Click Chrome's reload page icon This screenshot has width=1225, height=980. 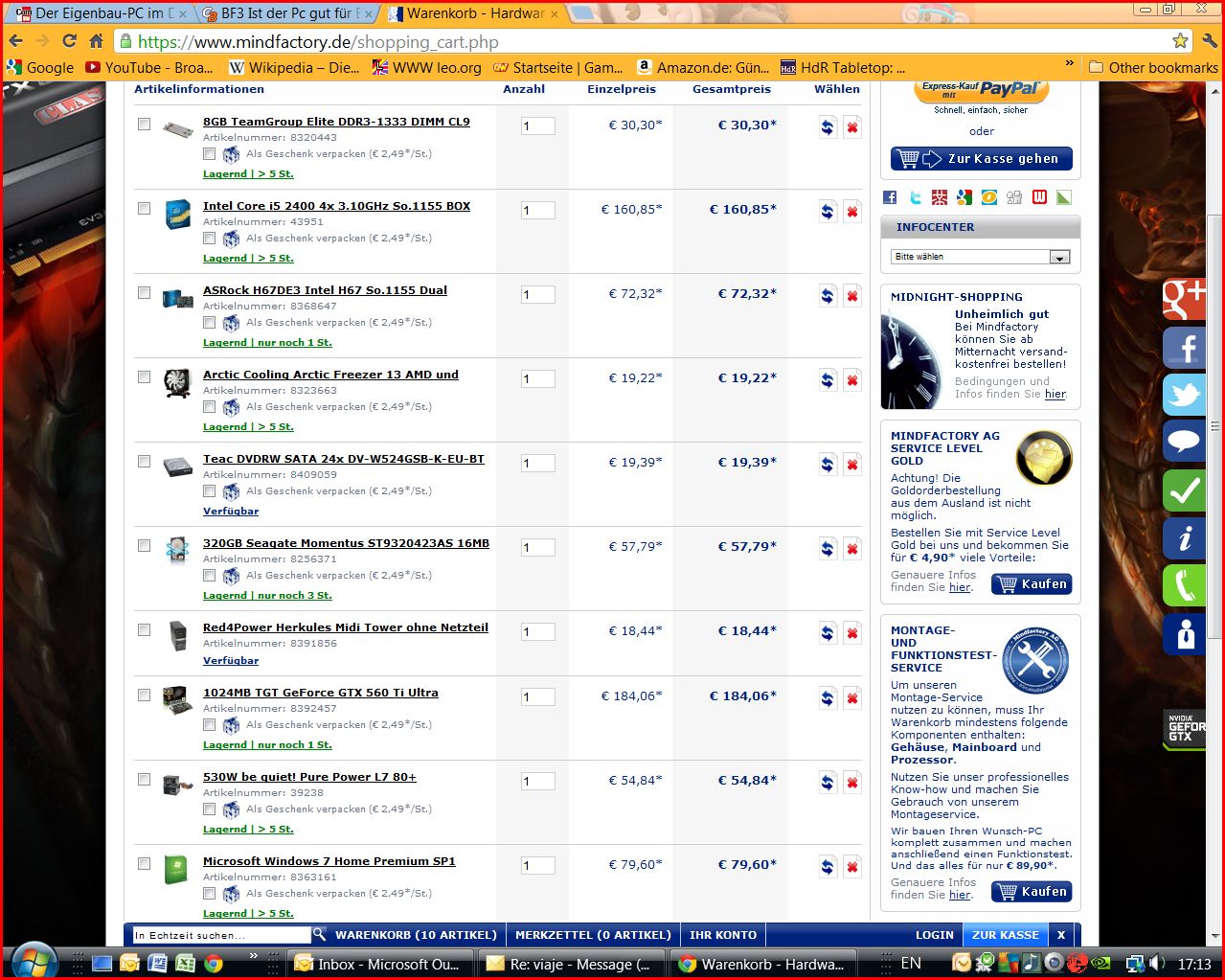coord(69,41)
